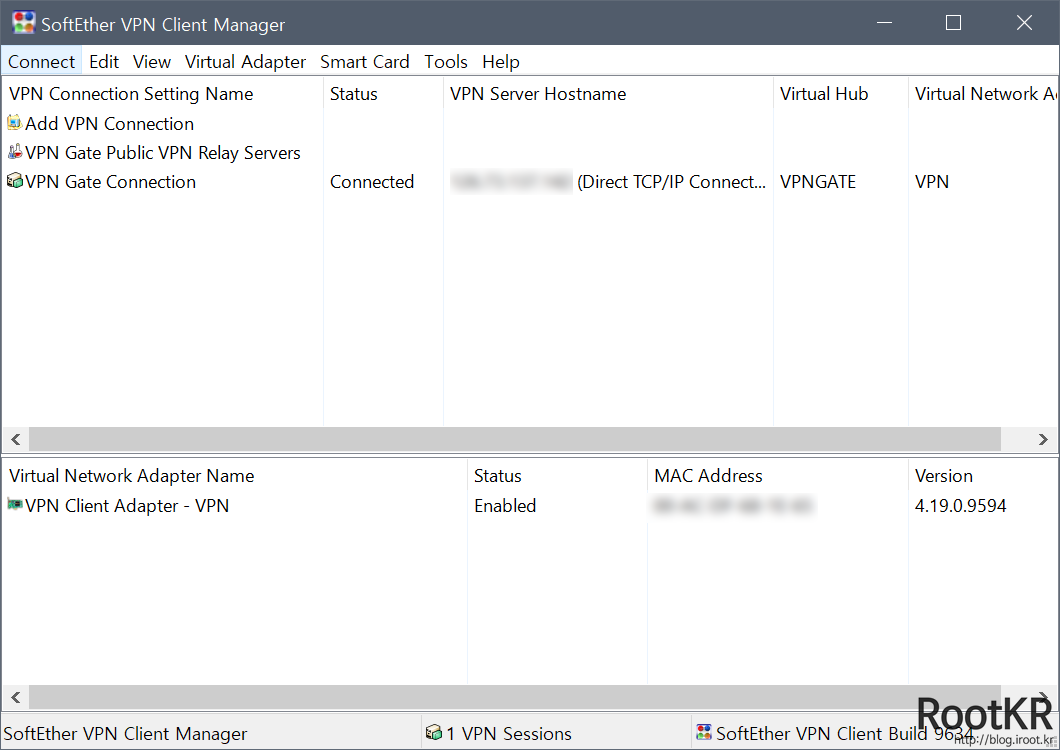Sort by Virtual Network Adapter Name column

click(x=235, y=476)
